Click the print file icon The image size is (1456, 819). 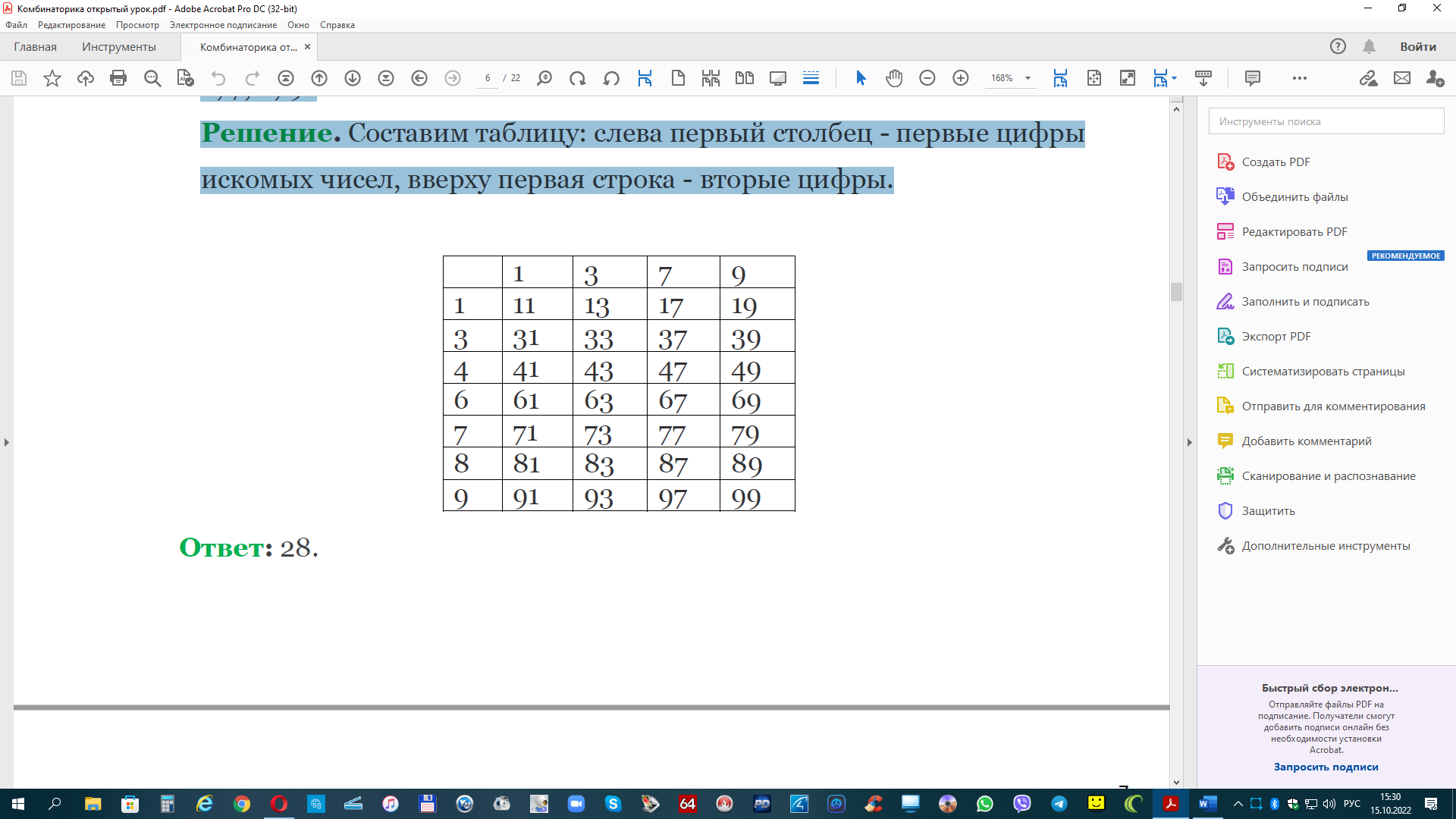118,78
